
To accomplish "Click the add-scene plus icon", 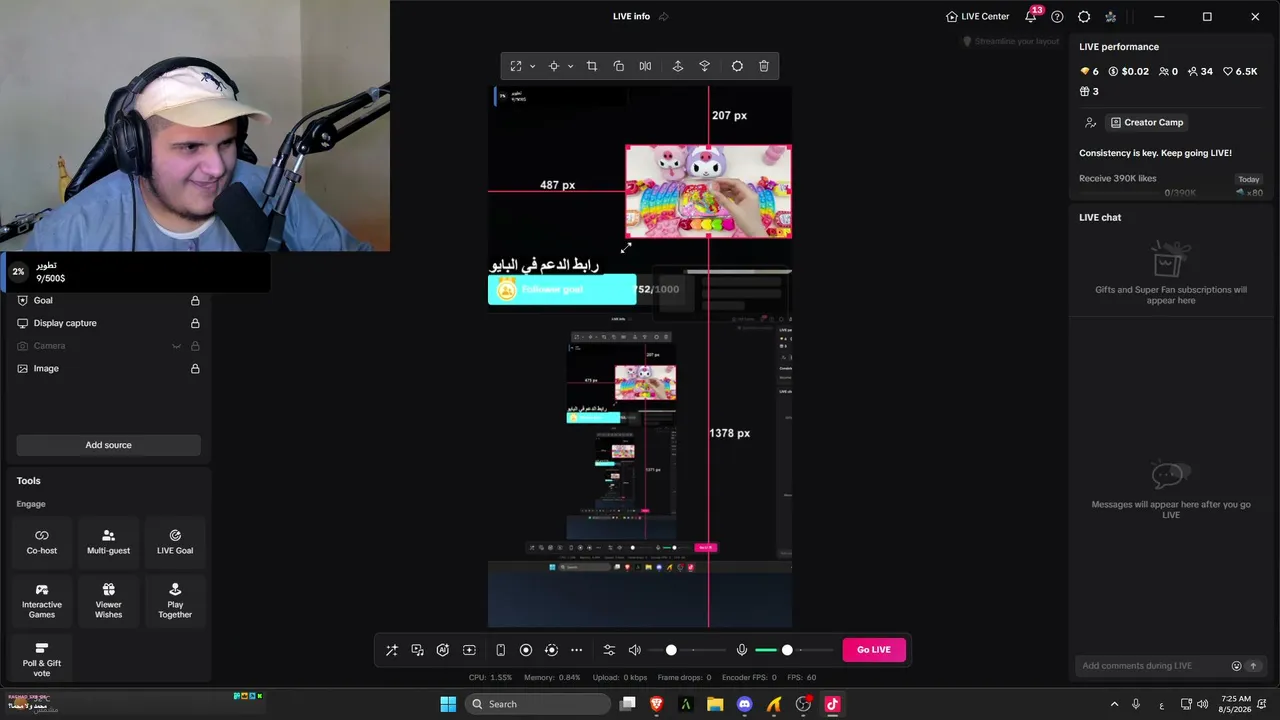I will (x=469, y=650).
